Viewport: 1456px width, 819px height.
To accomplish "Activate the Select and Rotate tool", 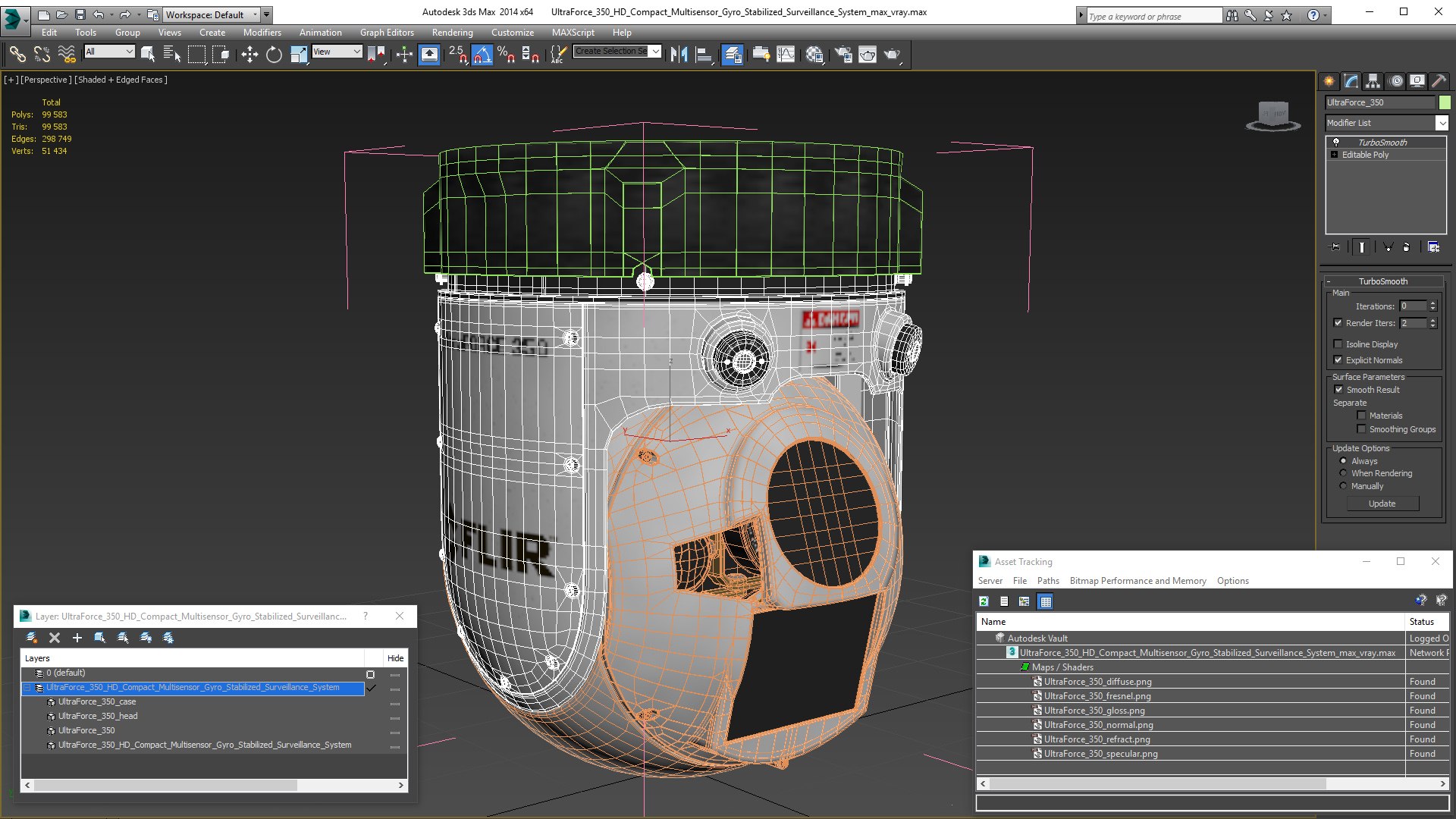I will [274, 54].
